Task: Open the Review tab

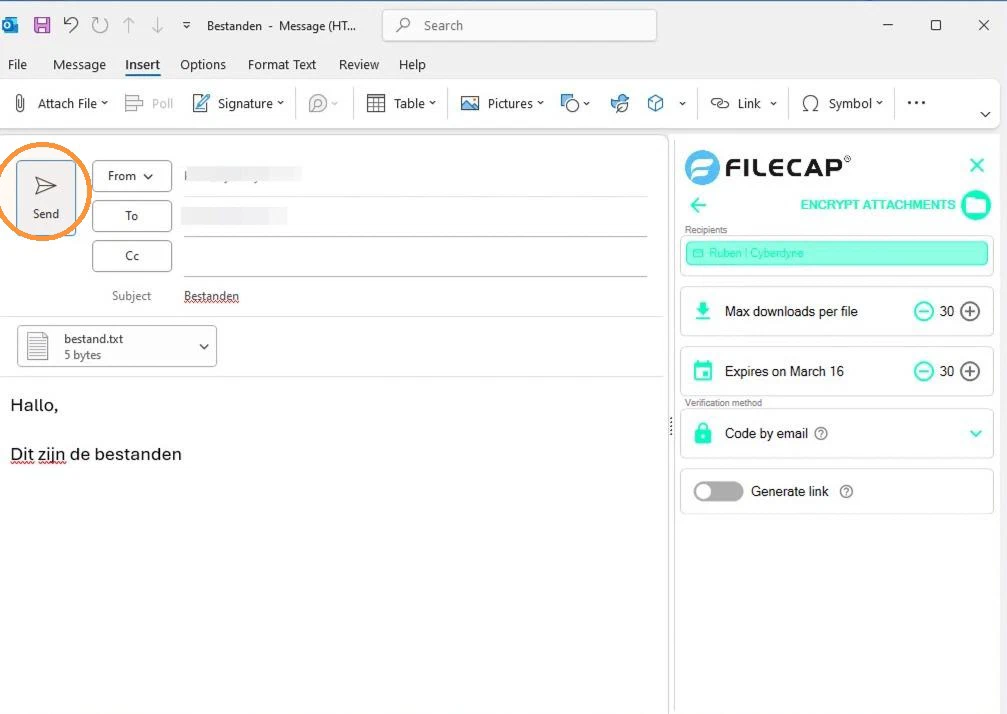Action: point(359,65)
